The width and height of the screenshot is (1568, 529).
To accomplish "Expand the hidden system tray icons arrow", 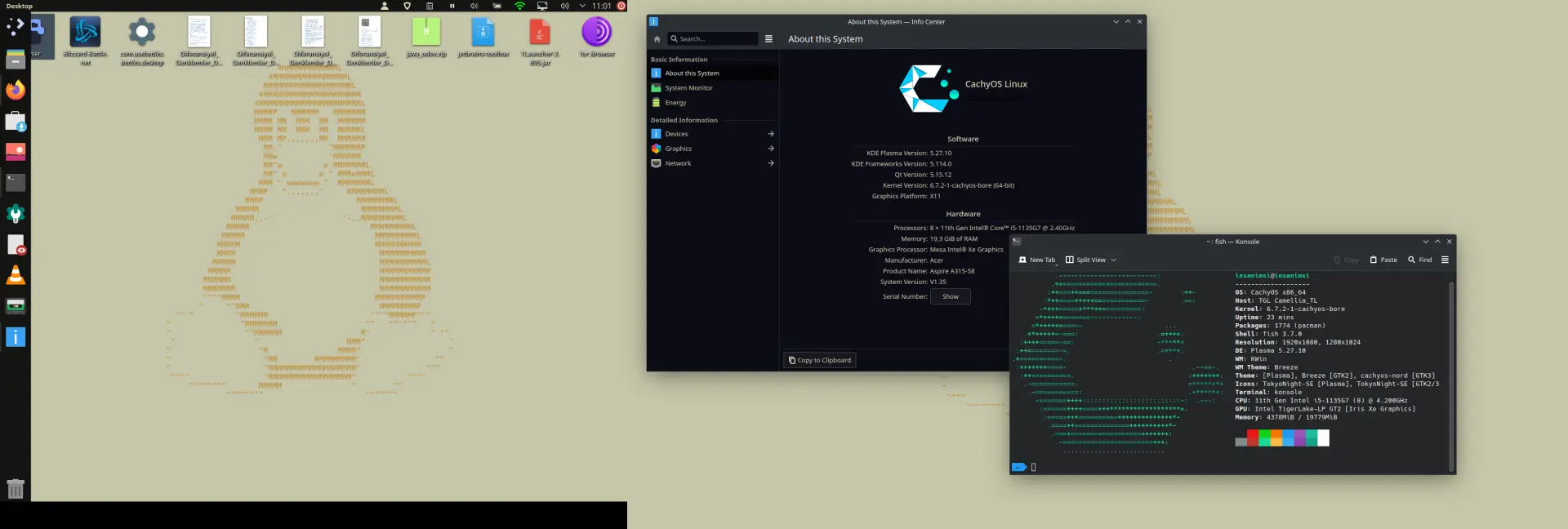I will tap(582, 6).
